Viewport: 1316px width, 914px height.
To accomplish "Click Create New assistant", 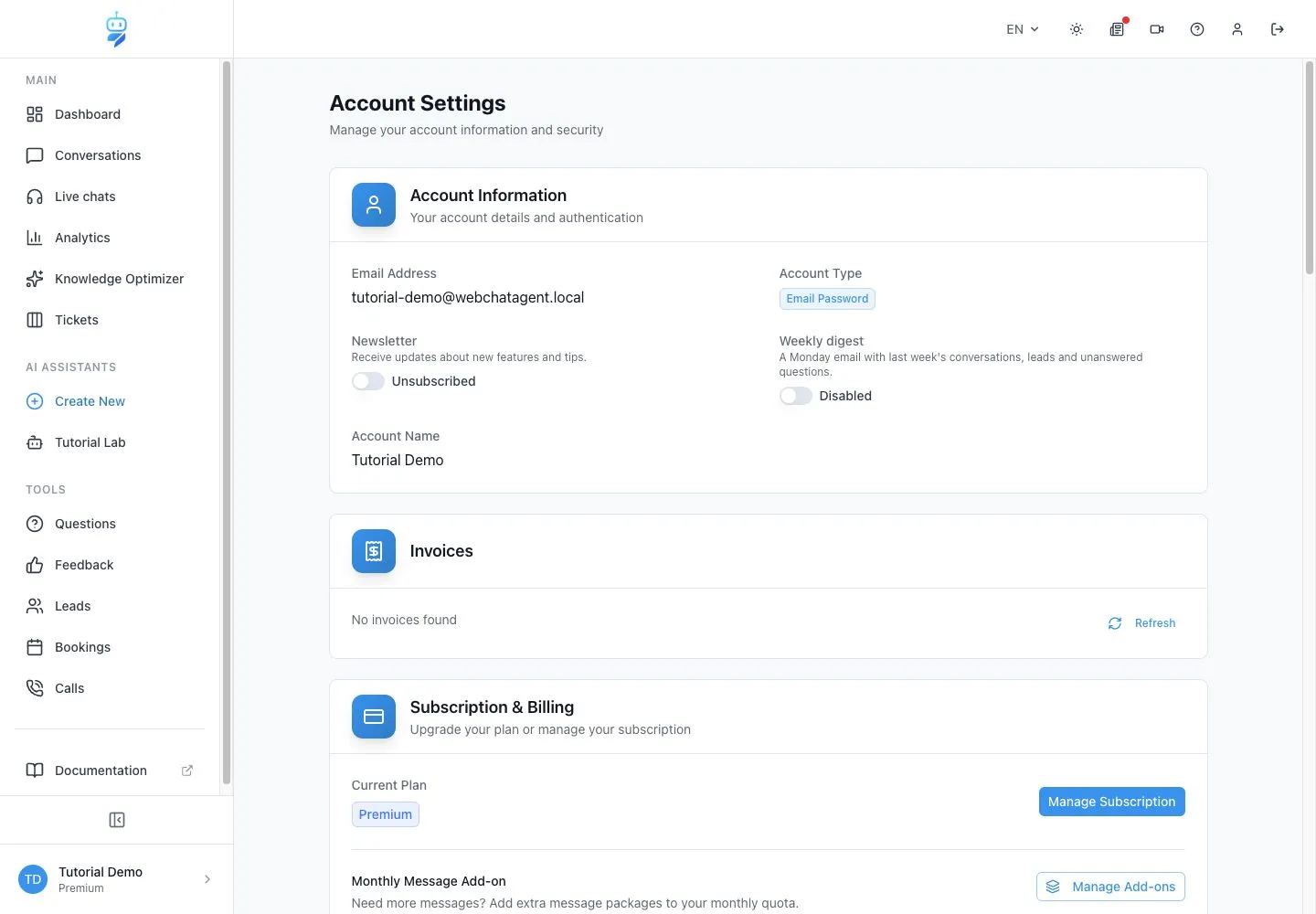I will click(x=110, y=401).
